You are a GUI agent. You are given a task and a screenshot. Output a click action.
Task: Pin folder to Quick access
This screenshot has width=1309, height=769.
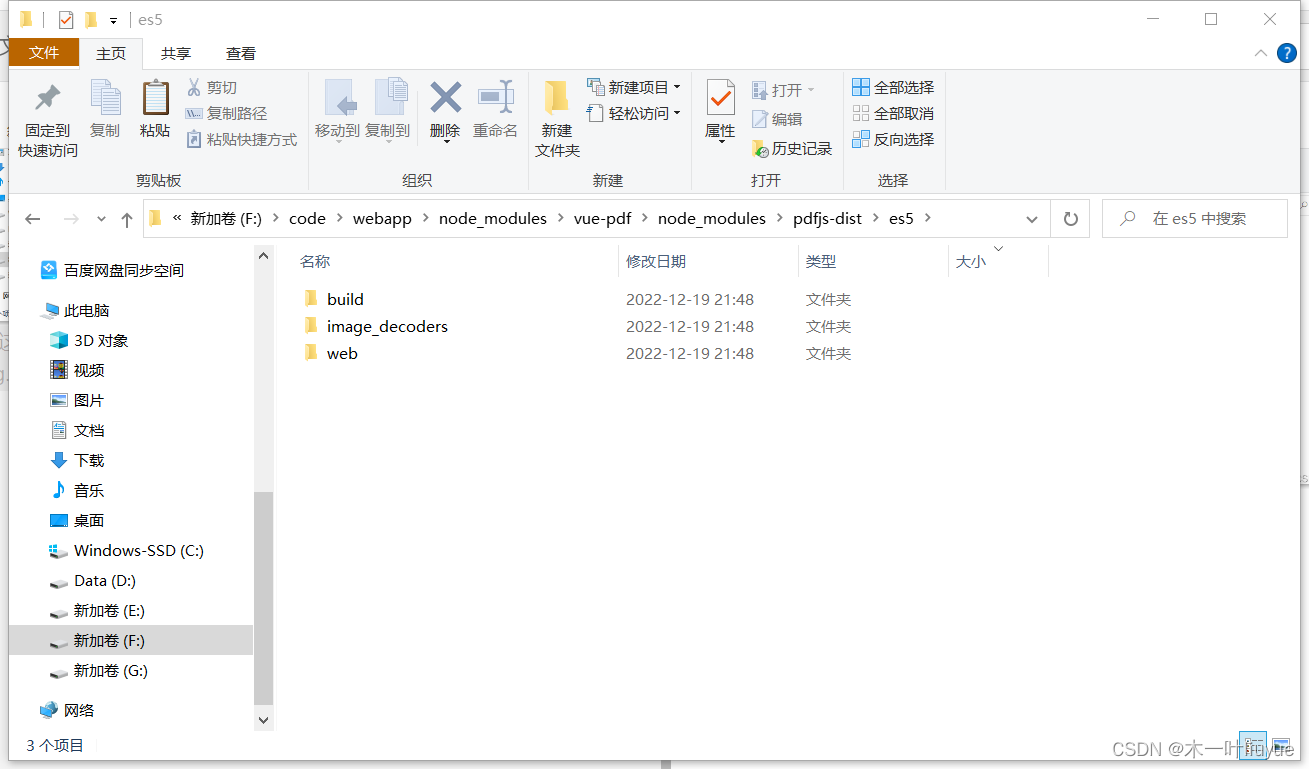click(x=47, y=120)
